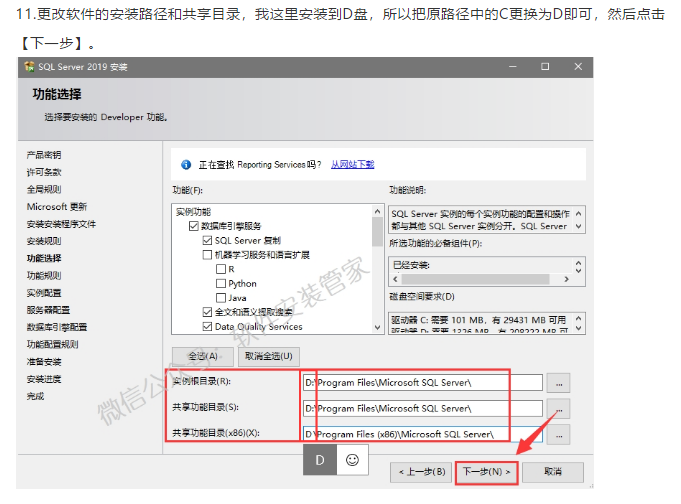The height and width of the screenshot is (504, 681).
Task: Select 功能规则 step in sidebar
Action: click(44, 275)
